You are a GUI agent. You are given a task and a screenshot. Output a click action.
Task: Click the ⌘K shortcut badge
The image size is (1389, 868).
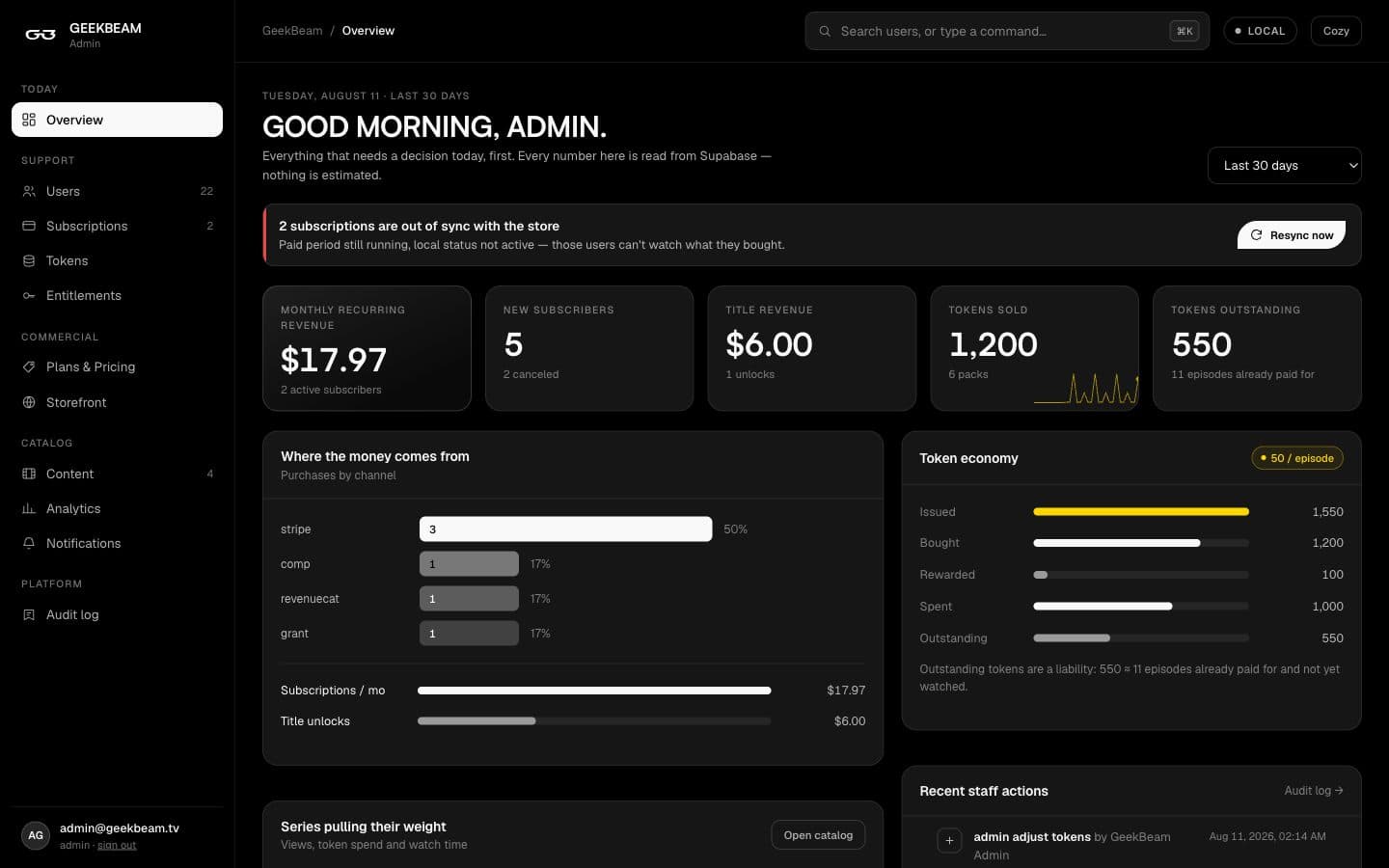1185,31
